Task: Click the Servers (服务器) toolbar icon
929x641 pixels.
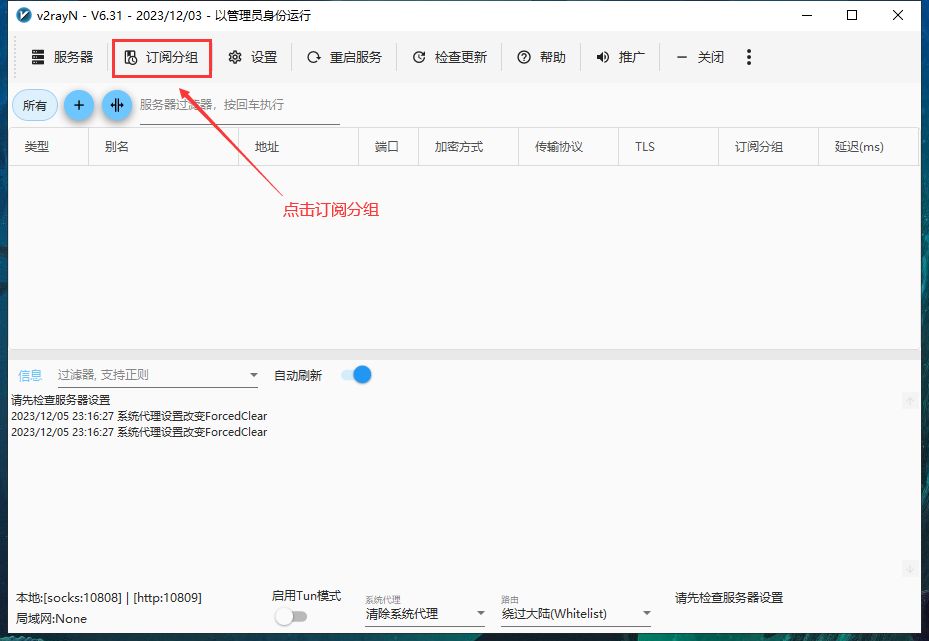Action: click(x=39, y=58)
